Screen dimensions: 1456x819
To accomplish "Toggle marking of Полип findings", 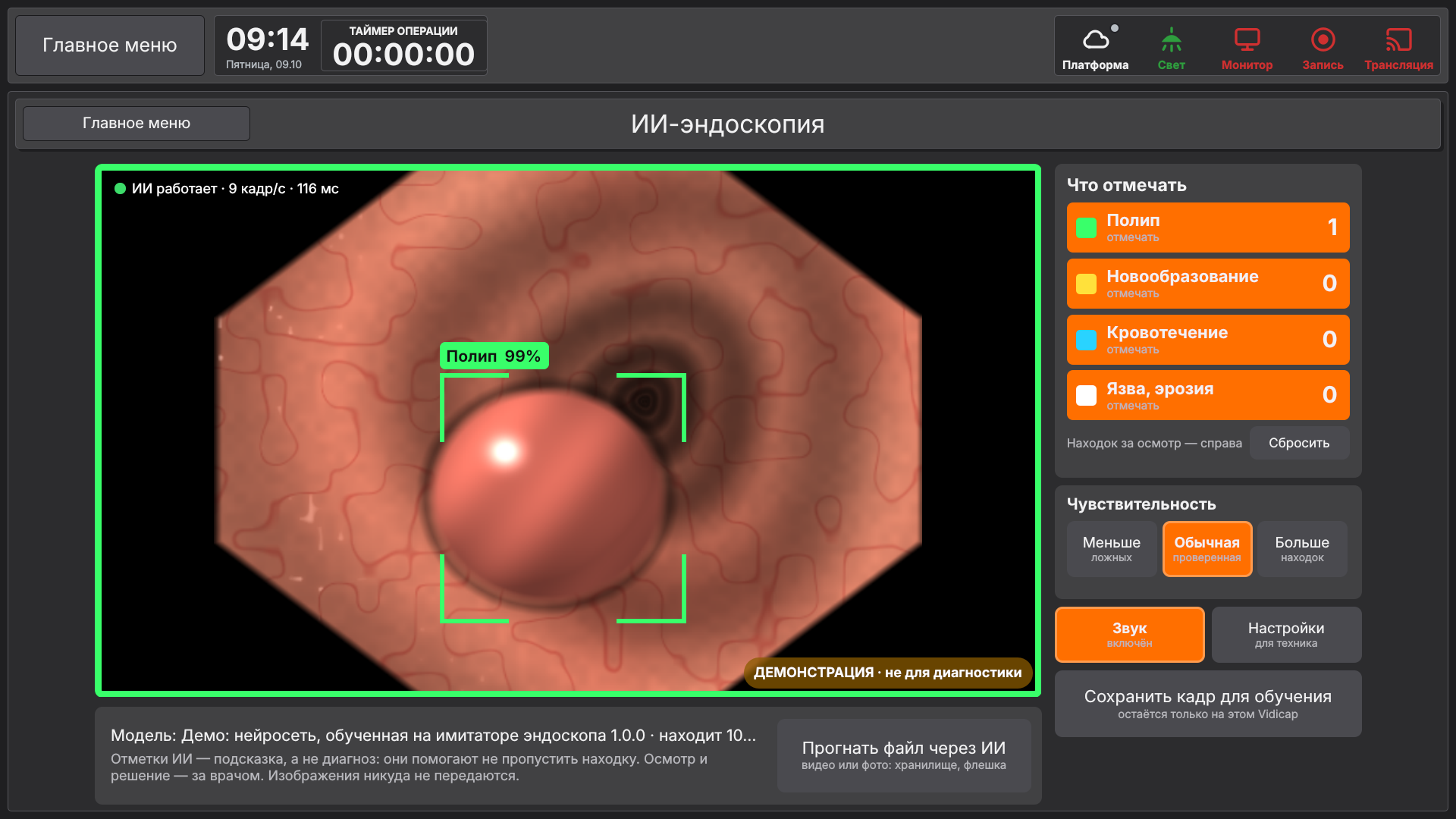I will coord(1208,227).
